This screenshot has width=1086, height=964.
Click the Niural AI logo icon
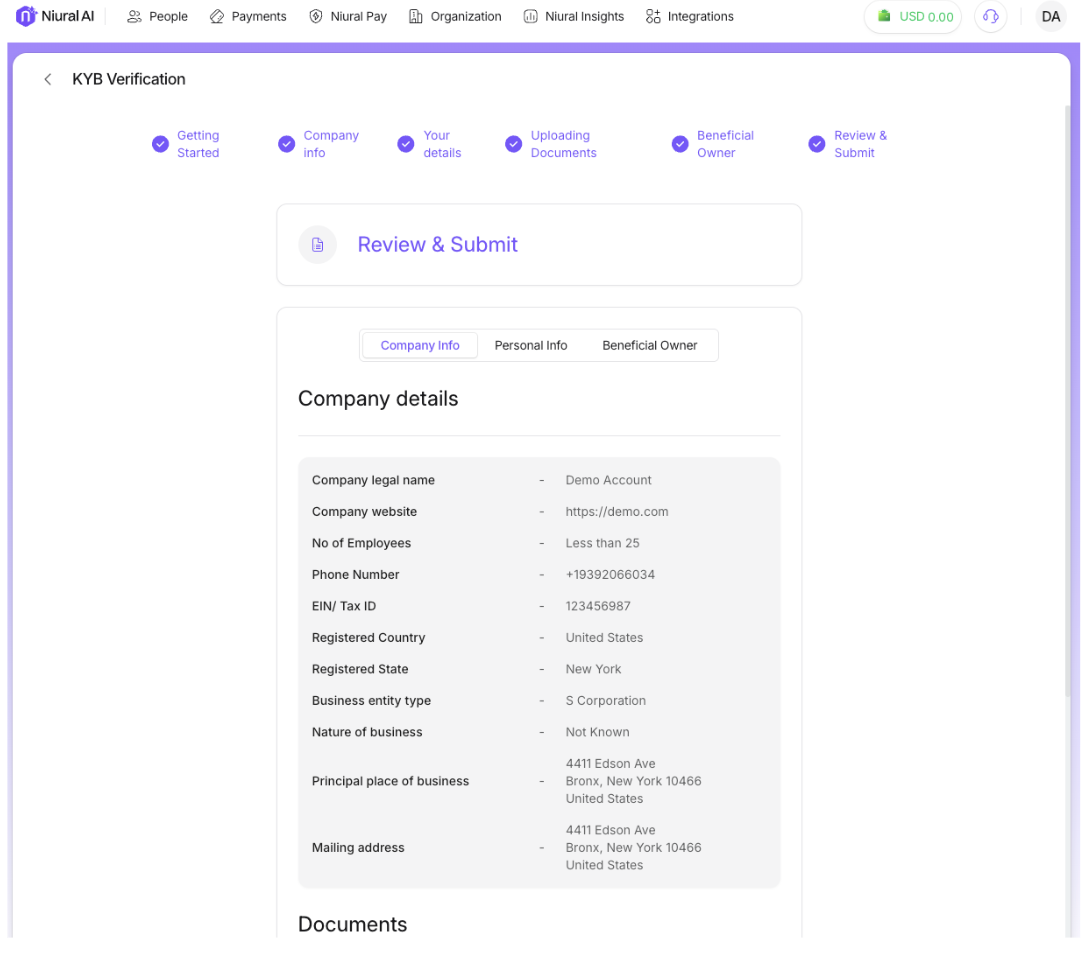coord(26,16)
